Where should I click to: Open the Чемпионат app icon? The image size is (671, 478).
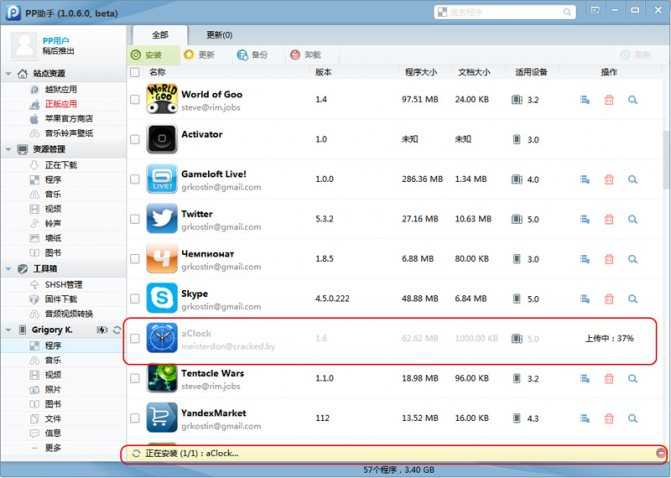tap(162, 258)
